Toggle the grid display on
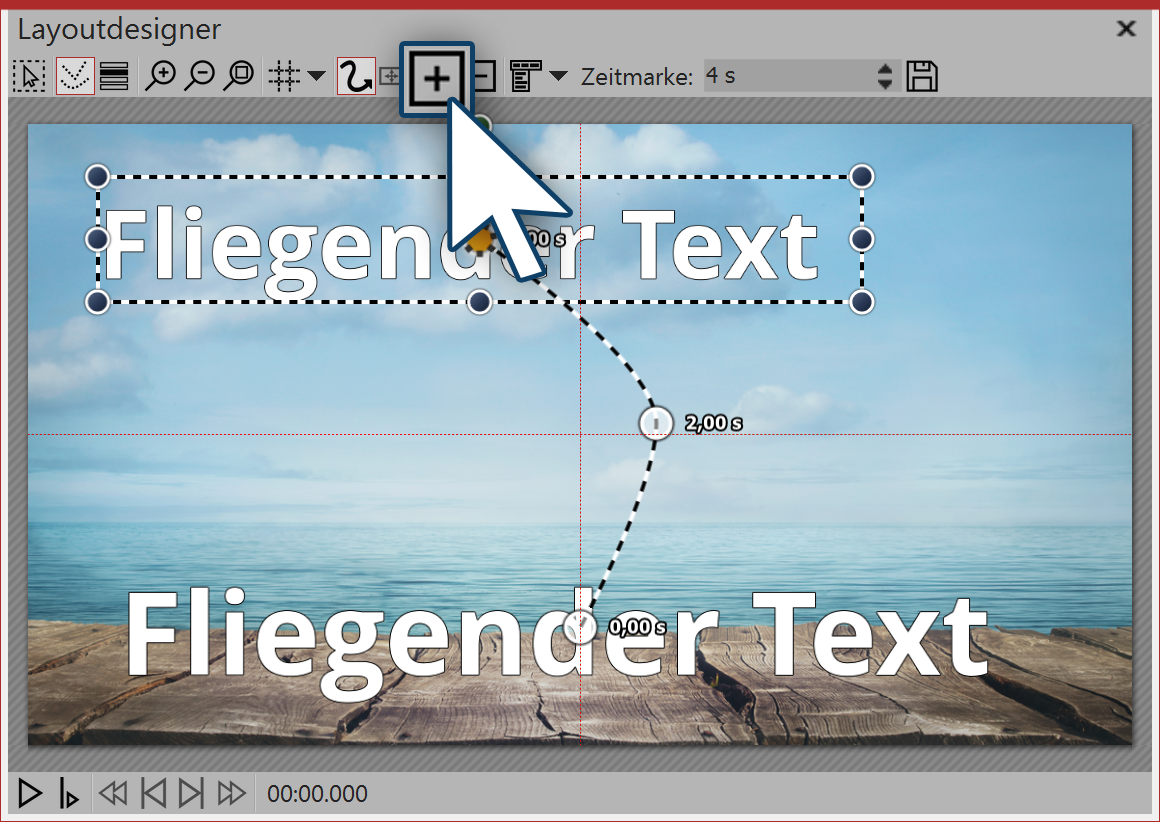The height and width of the screenshot is (822, 1160). (x=285, y=75)
